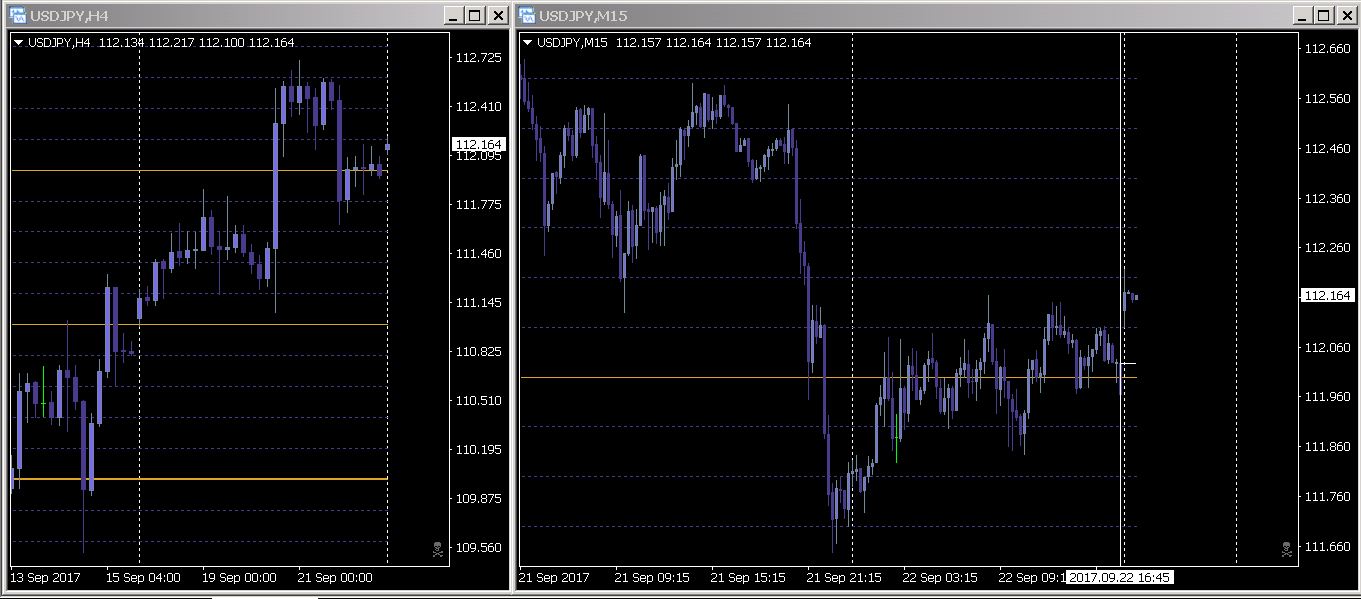Select the red horizontal line in M15 chart
Image resolution: width=1361 pixels, height=599 pixels.
829,377
